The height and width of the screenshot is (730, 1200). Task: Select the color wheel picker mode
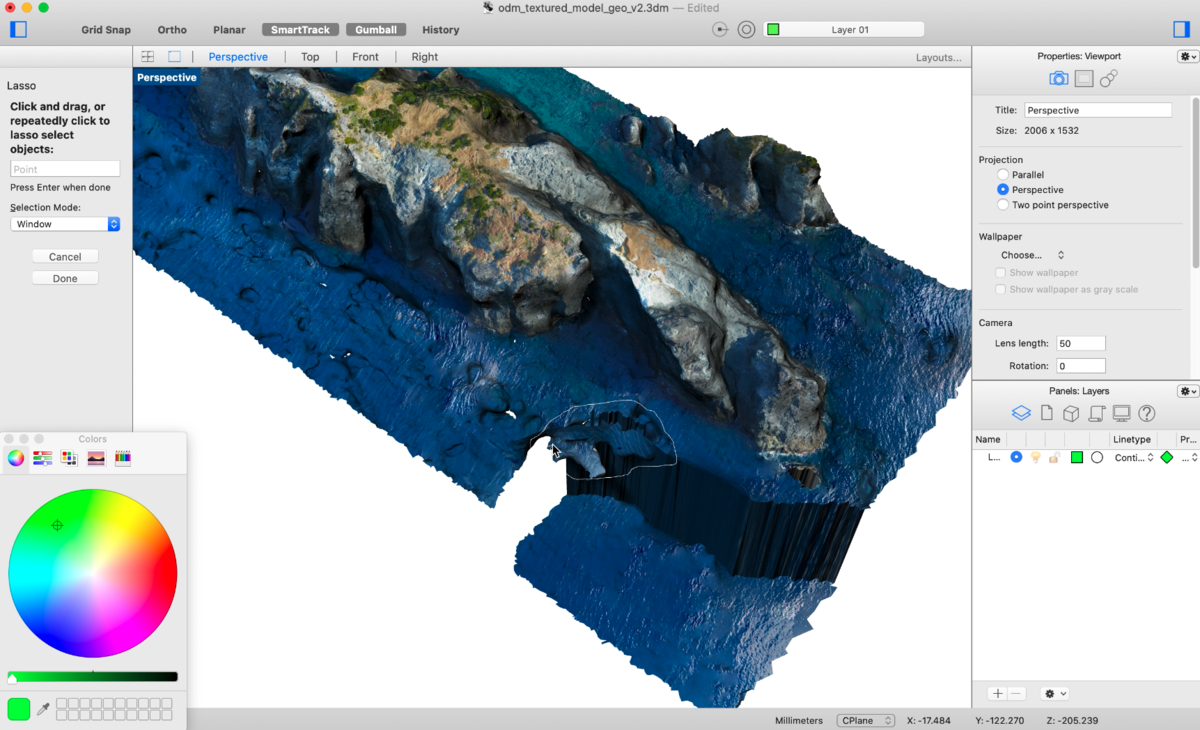tap(16, 458)
